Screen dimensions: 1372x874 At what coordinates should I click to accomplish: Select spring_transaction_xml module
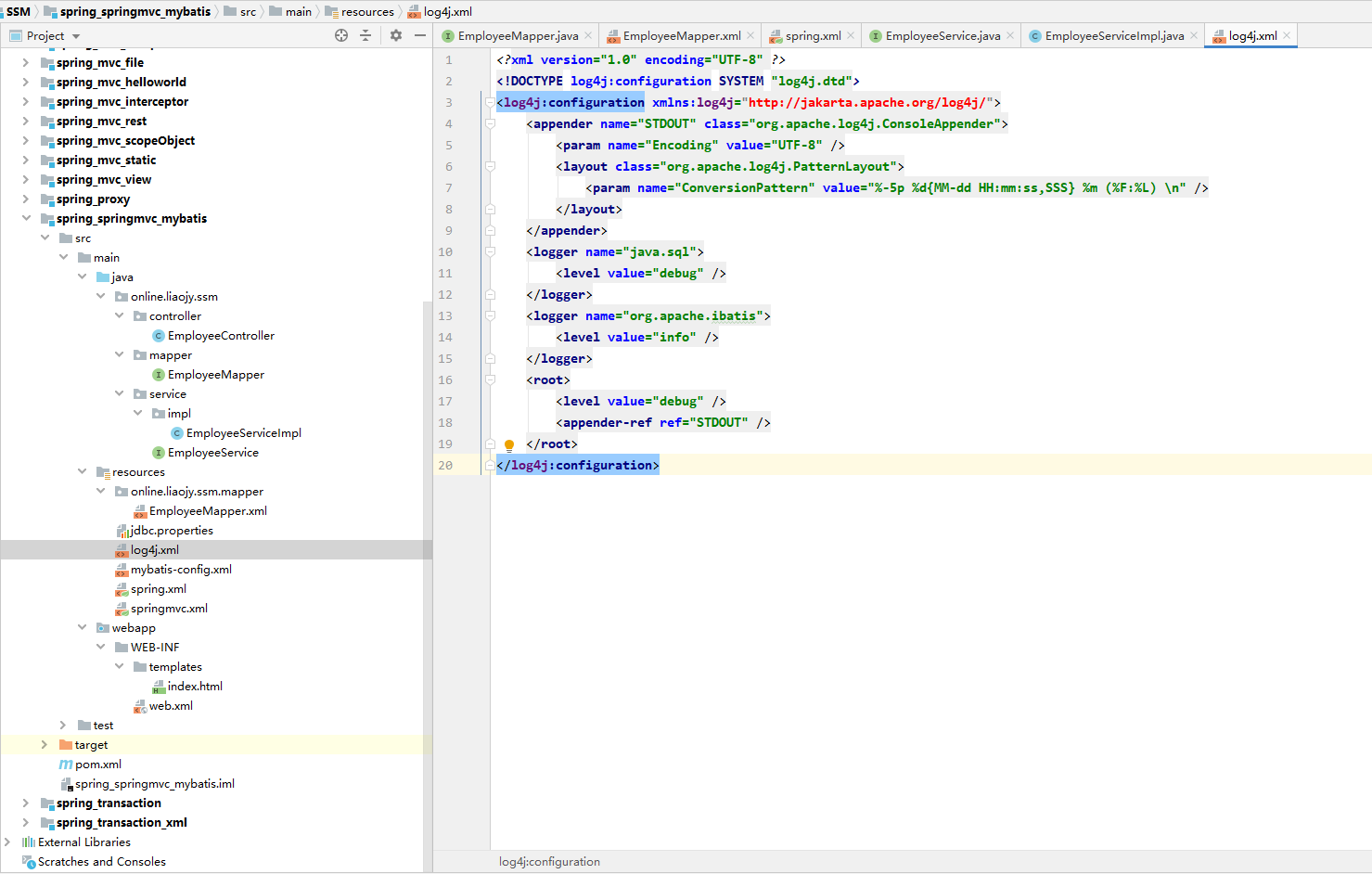(122, 823)
